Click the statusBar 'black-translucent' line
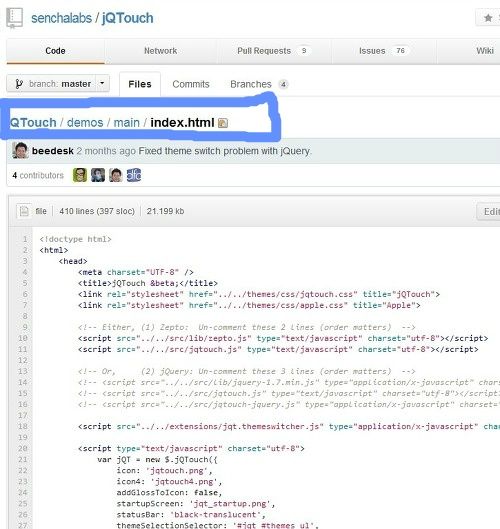 [191, 514]
